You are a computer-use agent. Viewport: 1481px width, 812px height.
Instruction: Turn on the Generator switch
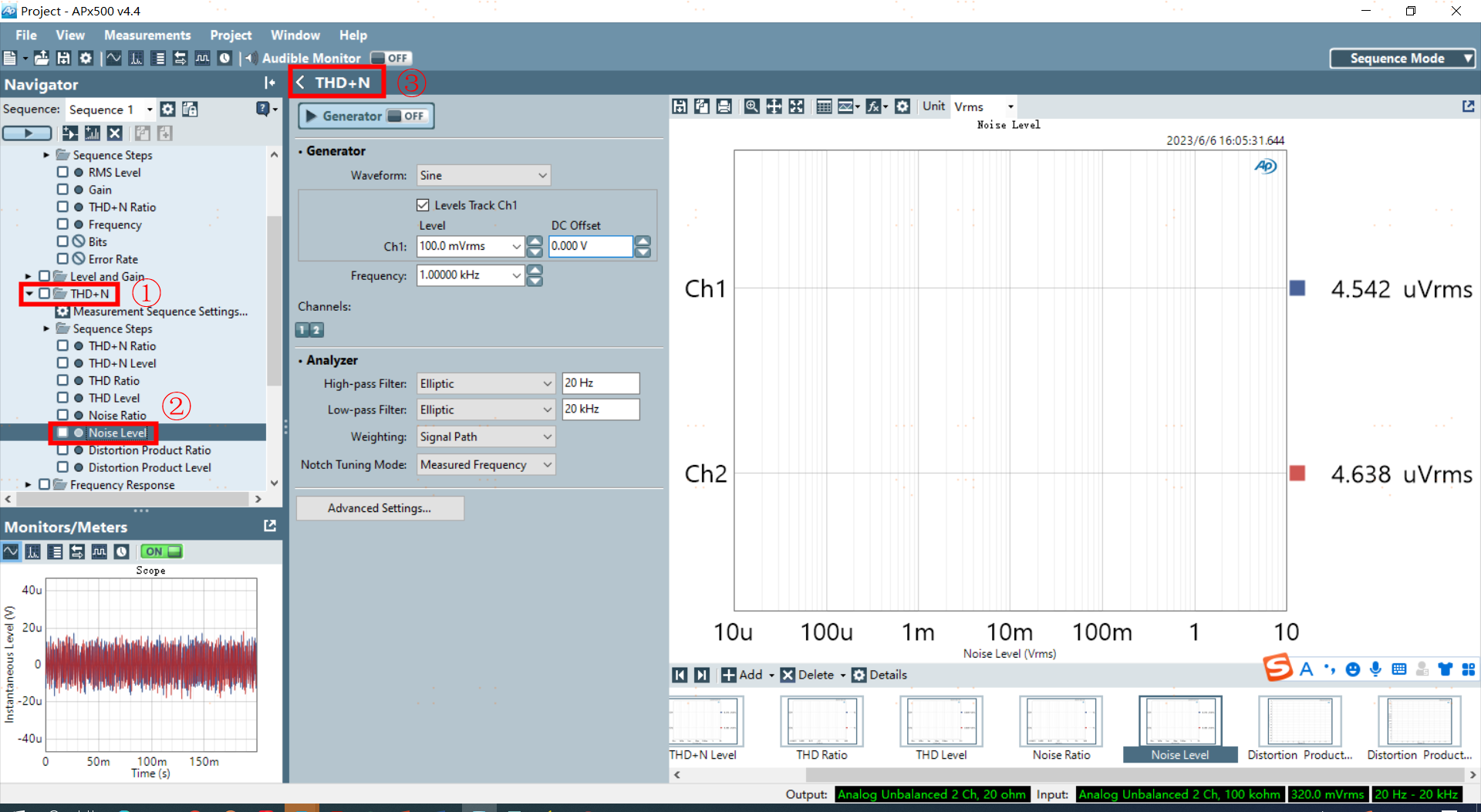(x=407, y=116)
